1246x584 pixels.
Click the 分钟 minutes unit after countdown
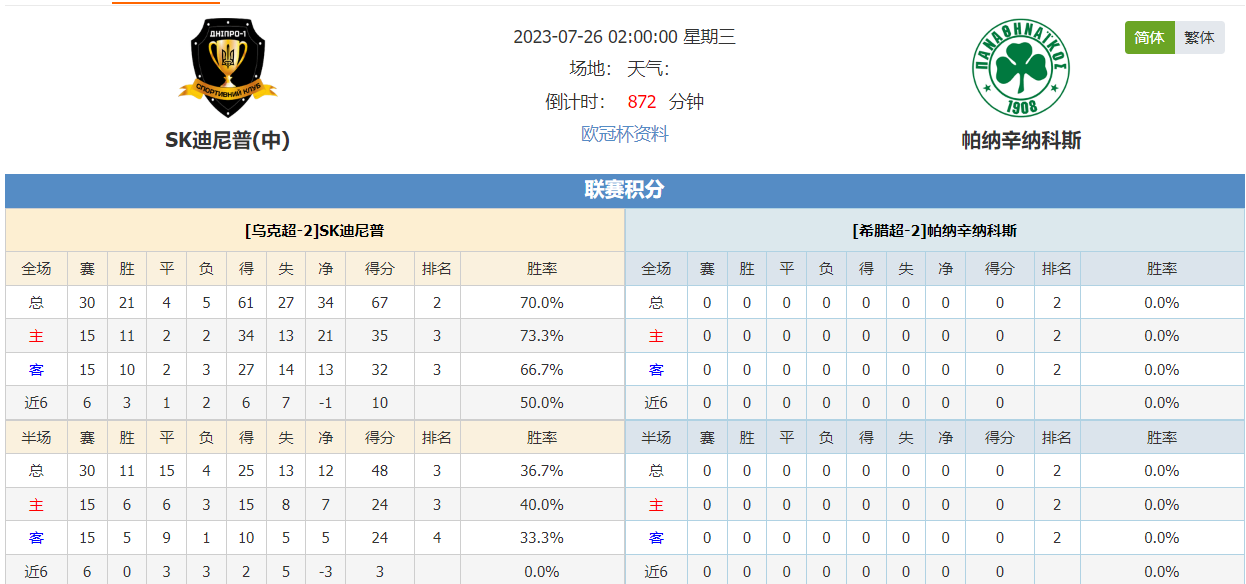coord(686,102)
